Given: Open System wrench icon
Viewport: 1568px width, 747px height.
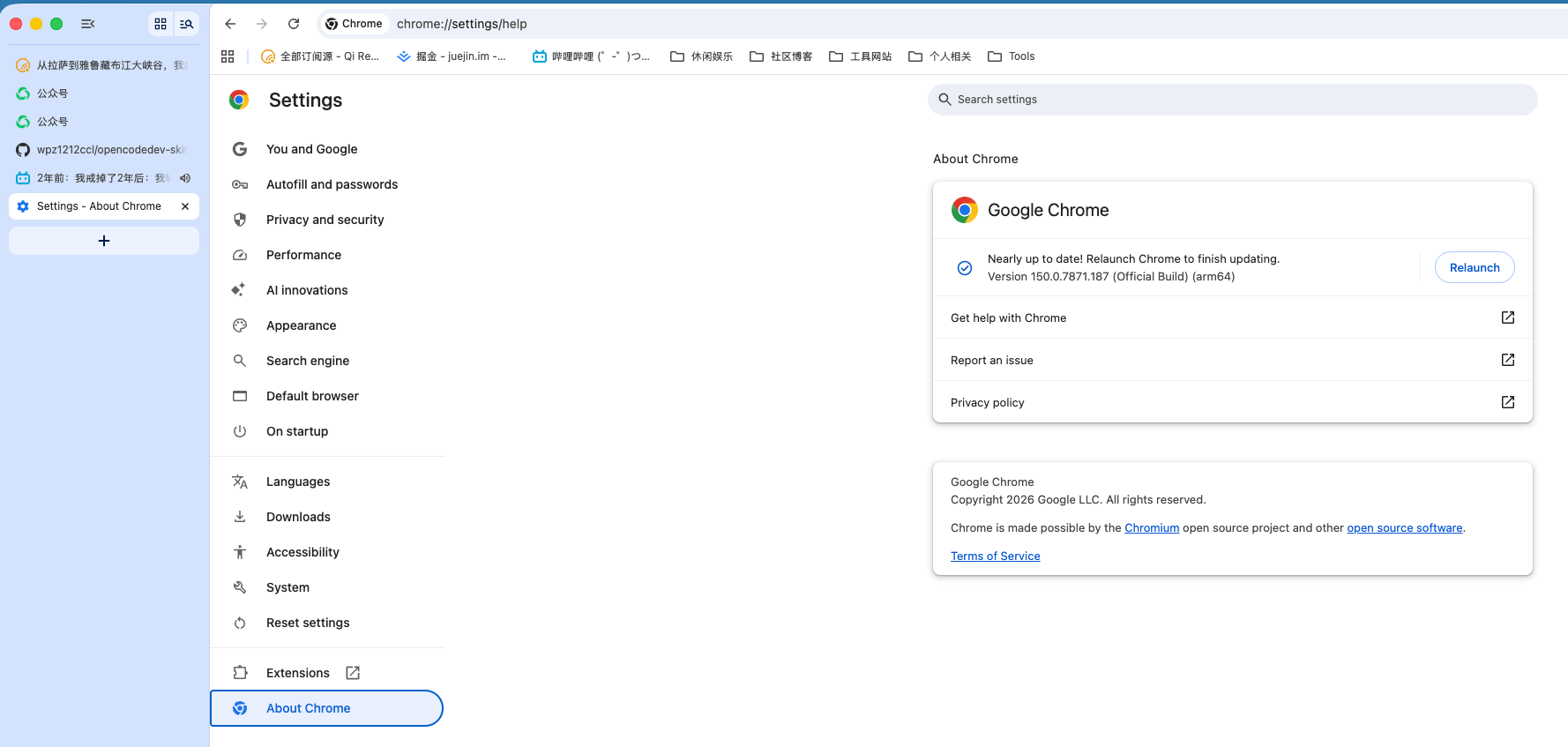Looking at the screenshot, I should coord(240,587).
